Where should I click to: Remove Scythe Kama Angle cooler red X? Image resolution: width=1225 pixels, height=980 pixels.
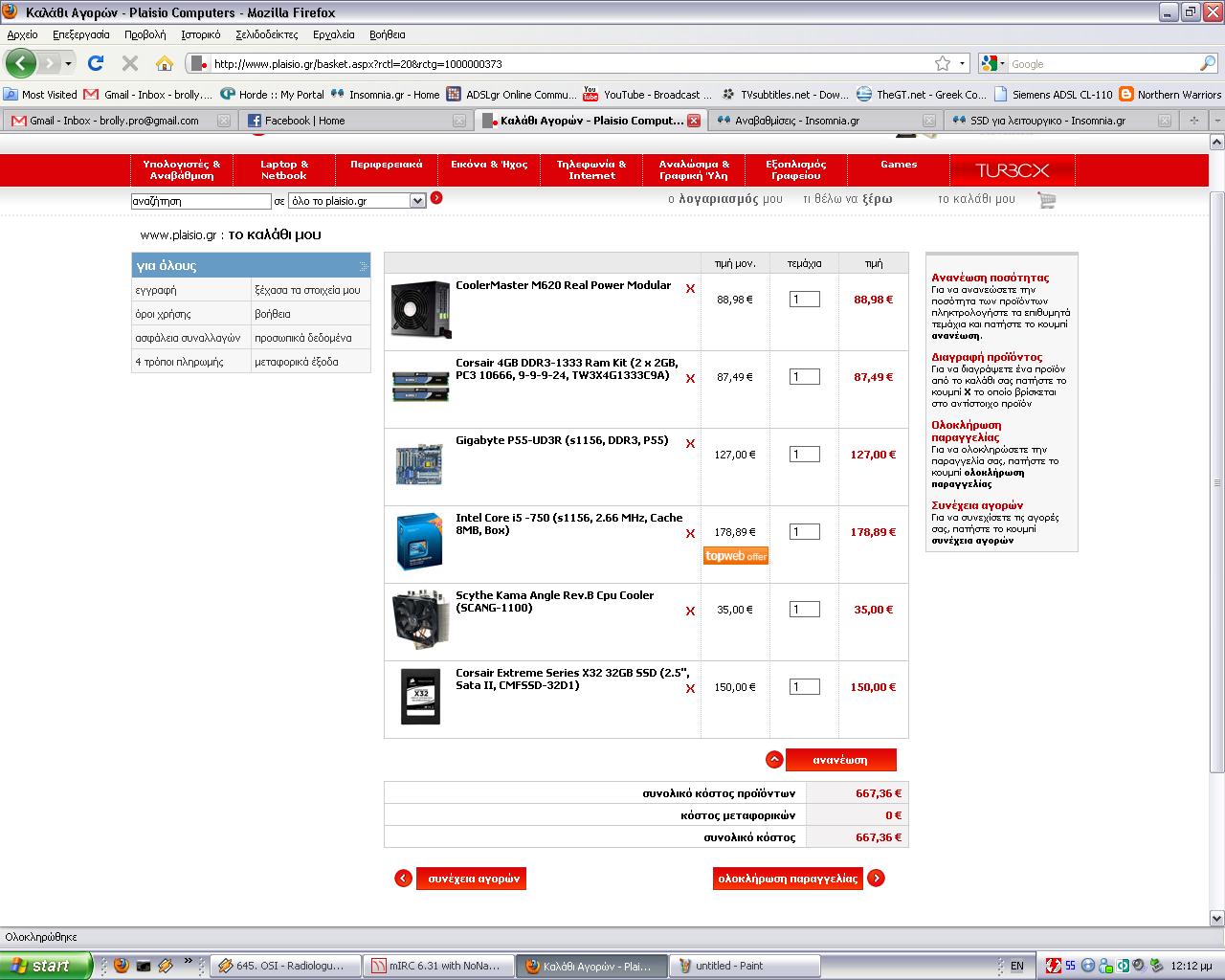pyautogui.click(x=690, y=611)
